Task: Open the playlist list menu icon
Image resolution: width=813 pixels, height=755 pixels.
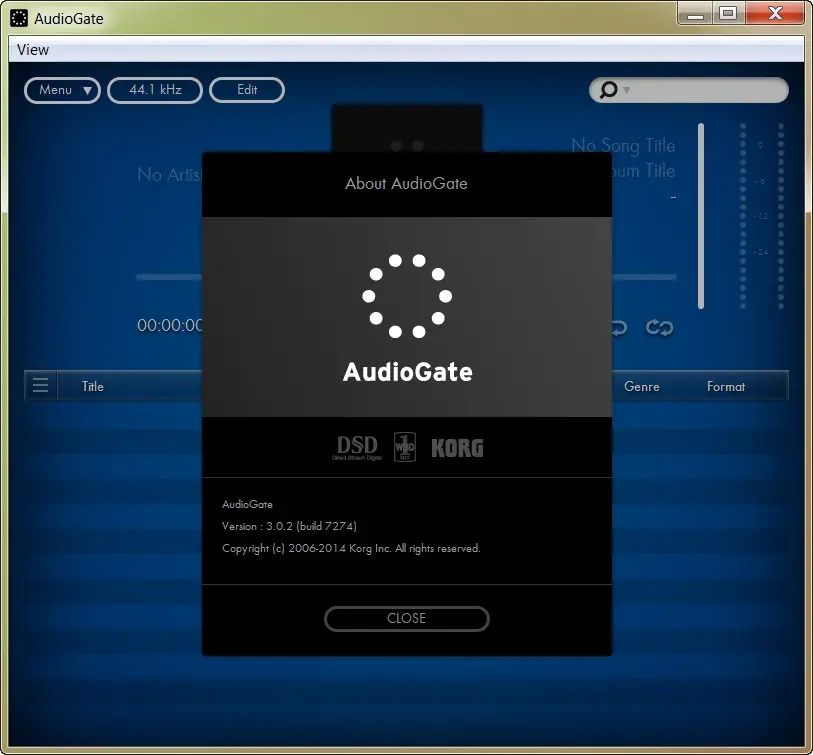Action: [x=40, y=385]
